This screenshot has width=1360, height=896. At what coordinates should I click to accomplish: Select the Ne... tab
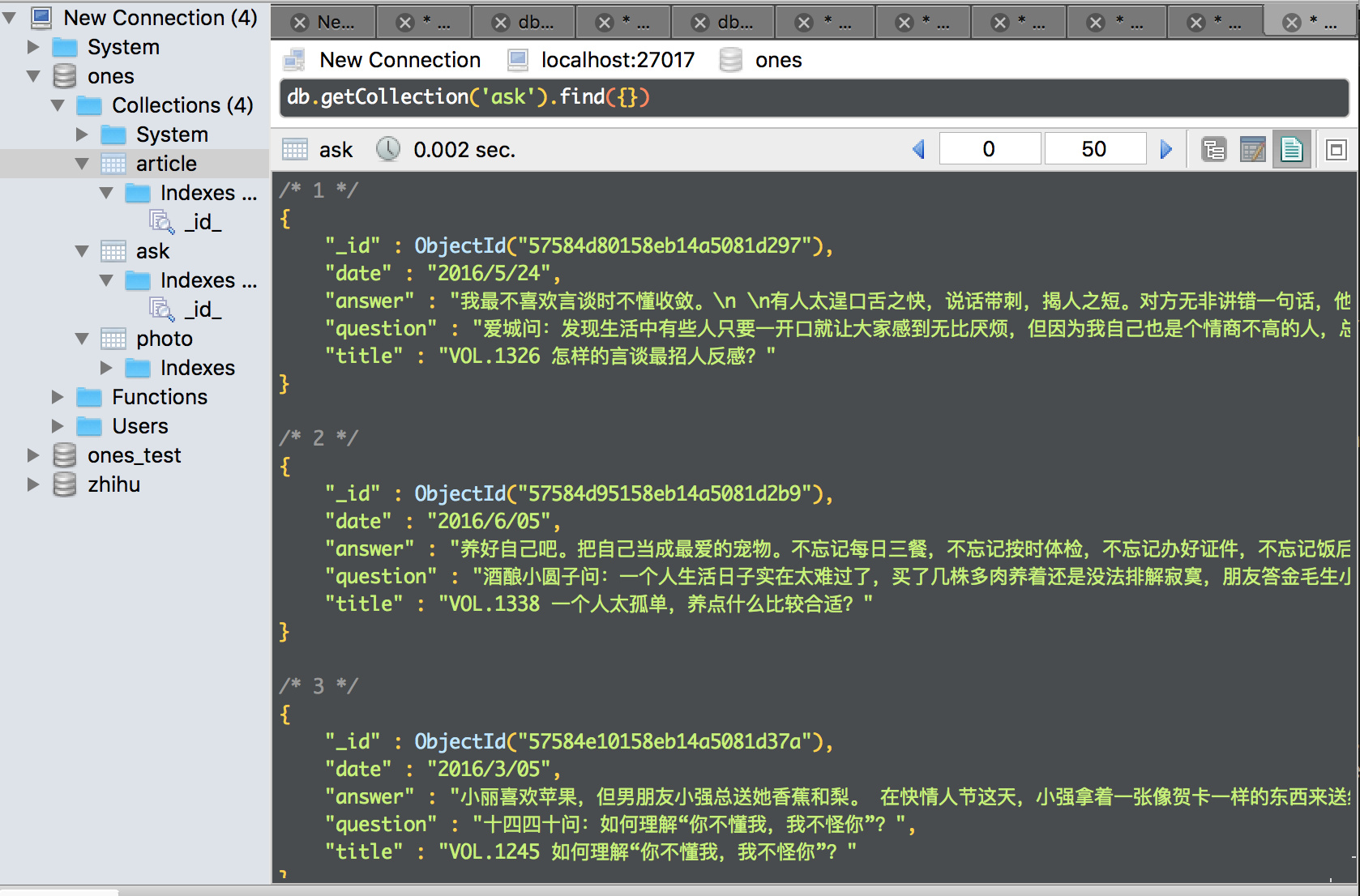coord(324,23)
